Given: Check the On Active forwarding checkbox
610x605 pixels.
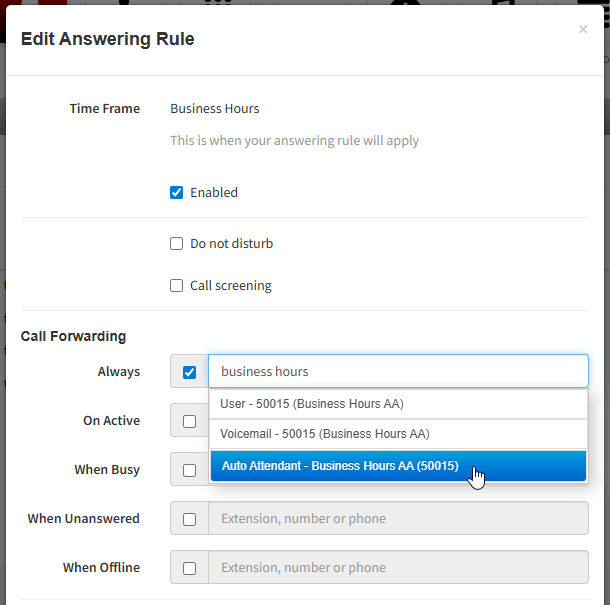Looking at the screenshot, I should 189,421.
